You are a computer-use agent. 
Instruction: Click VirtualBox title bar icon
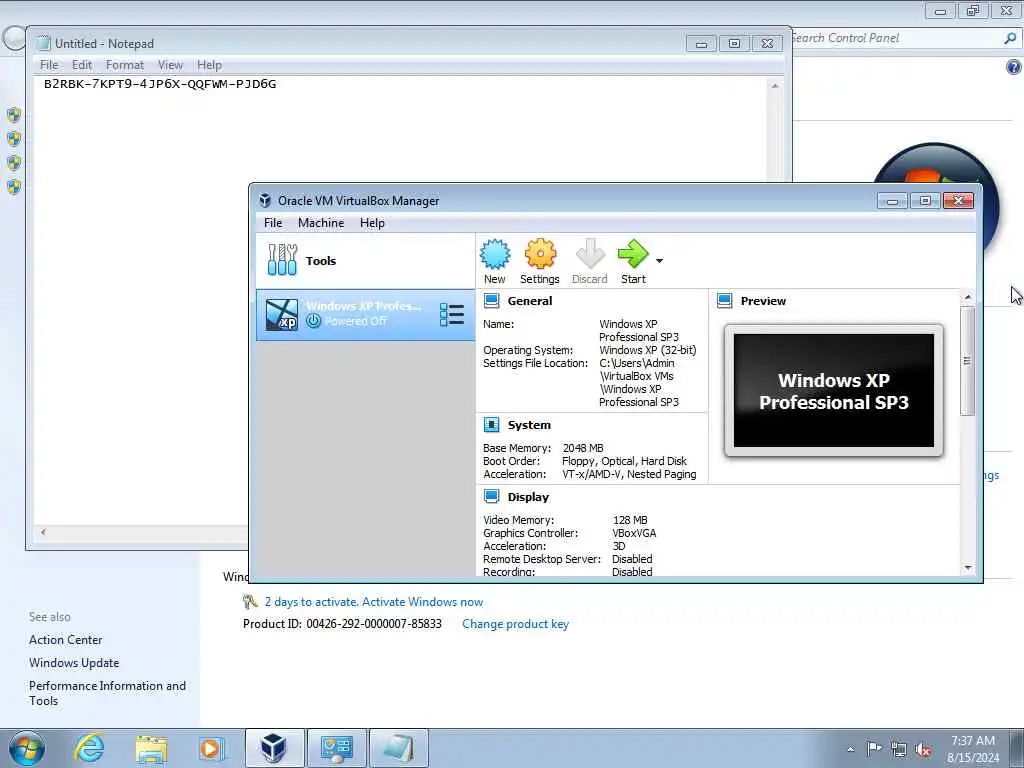click(265, 200)
